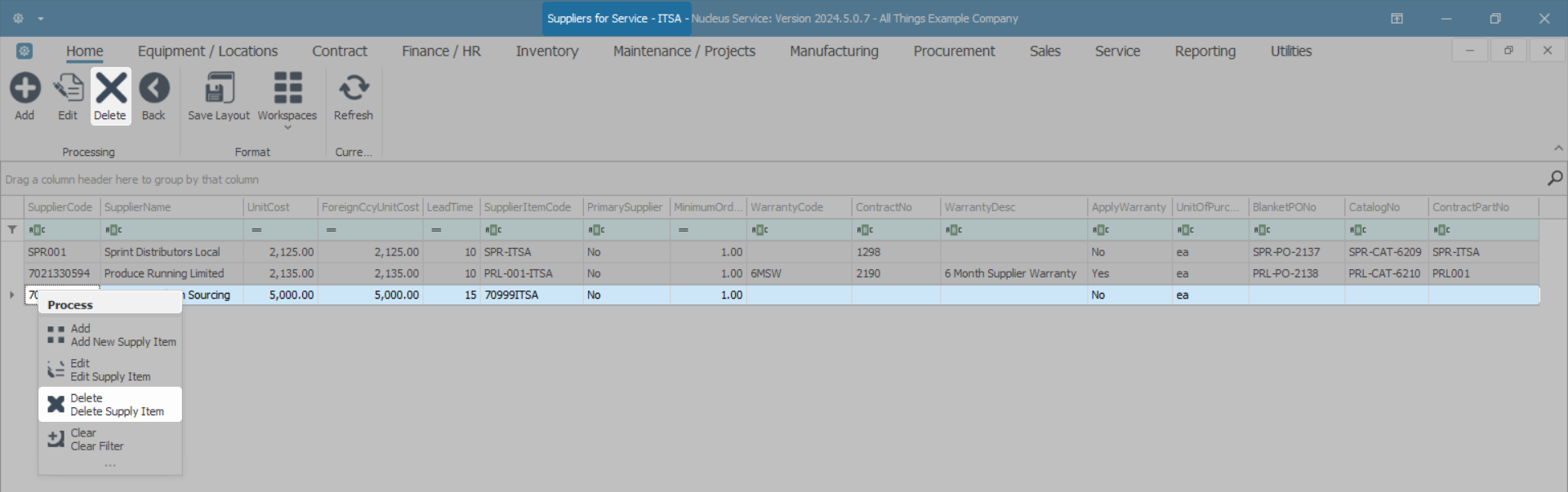The height and width of the screenshot is (492, 1568).
Task: Sort by BlanketPONo column header
Action: 1296,207
